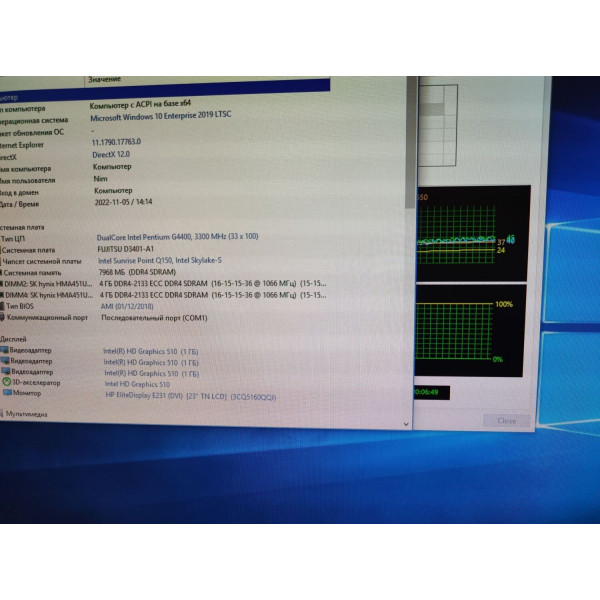Click the scroll down arrow of the summary list
The image size is (600, 600).
tap(406, 424)
